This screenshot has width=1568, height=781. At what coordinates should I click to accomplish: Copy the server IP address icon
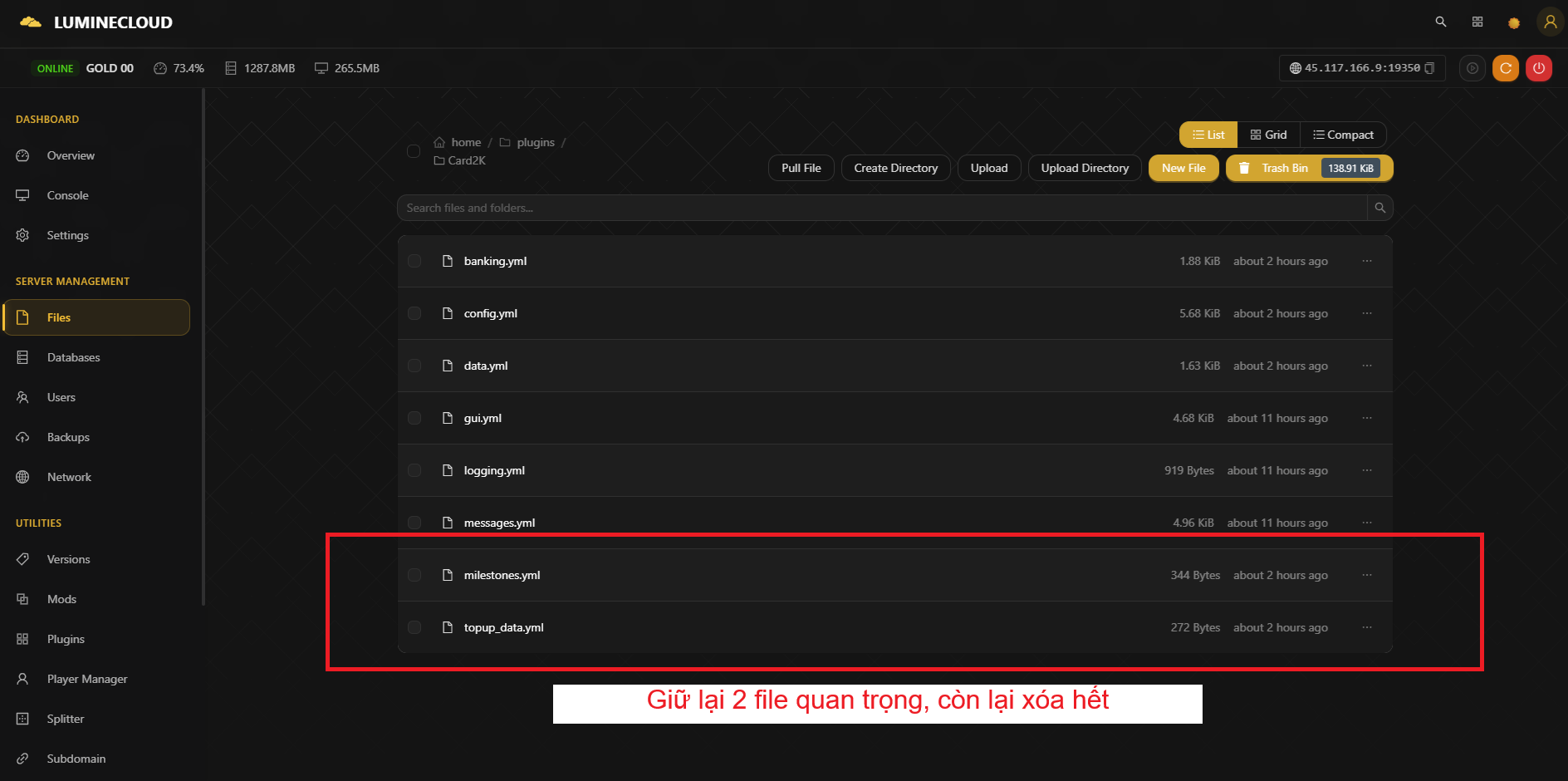click(x=1429, y=68)
